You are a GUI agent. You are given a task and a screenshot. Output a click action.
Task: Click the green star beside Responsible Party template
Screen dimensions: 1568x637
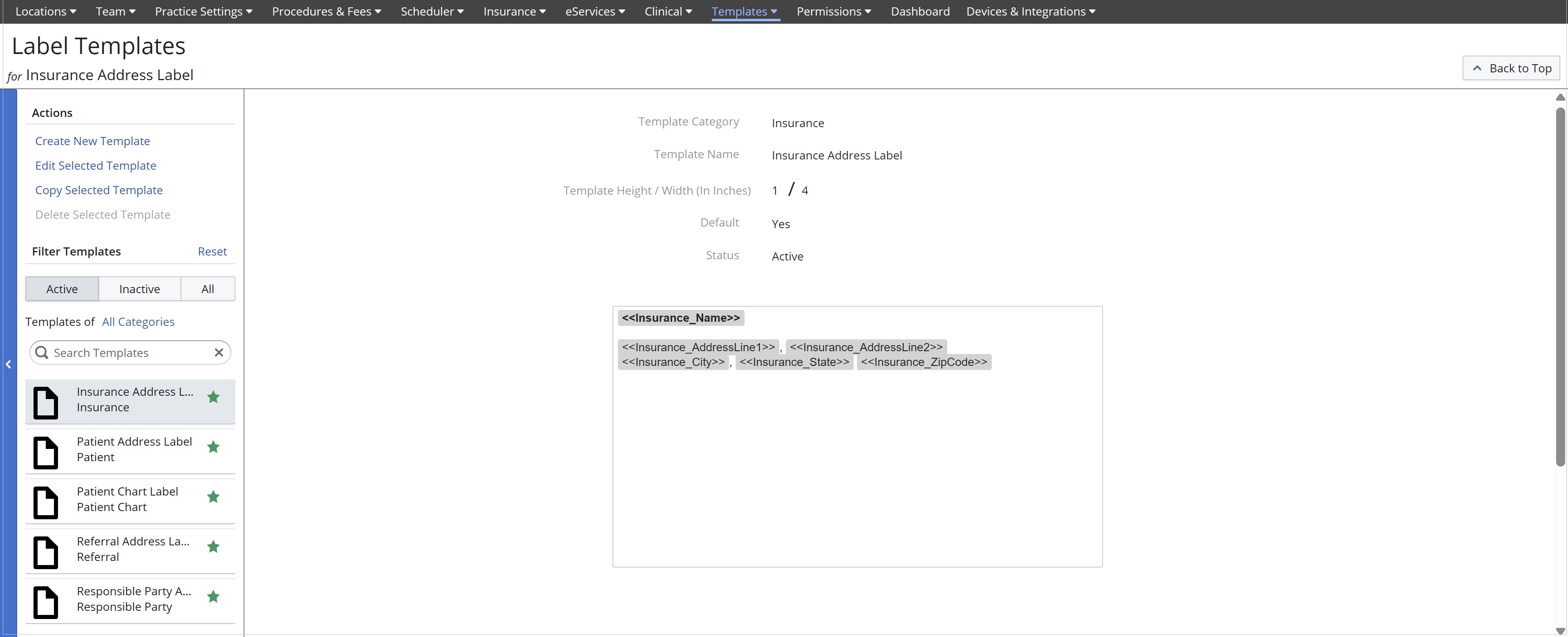pos(213,597)
